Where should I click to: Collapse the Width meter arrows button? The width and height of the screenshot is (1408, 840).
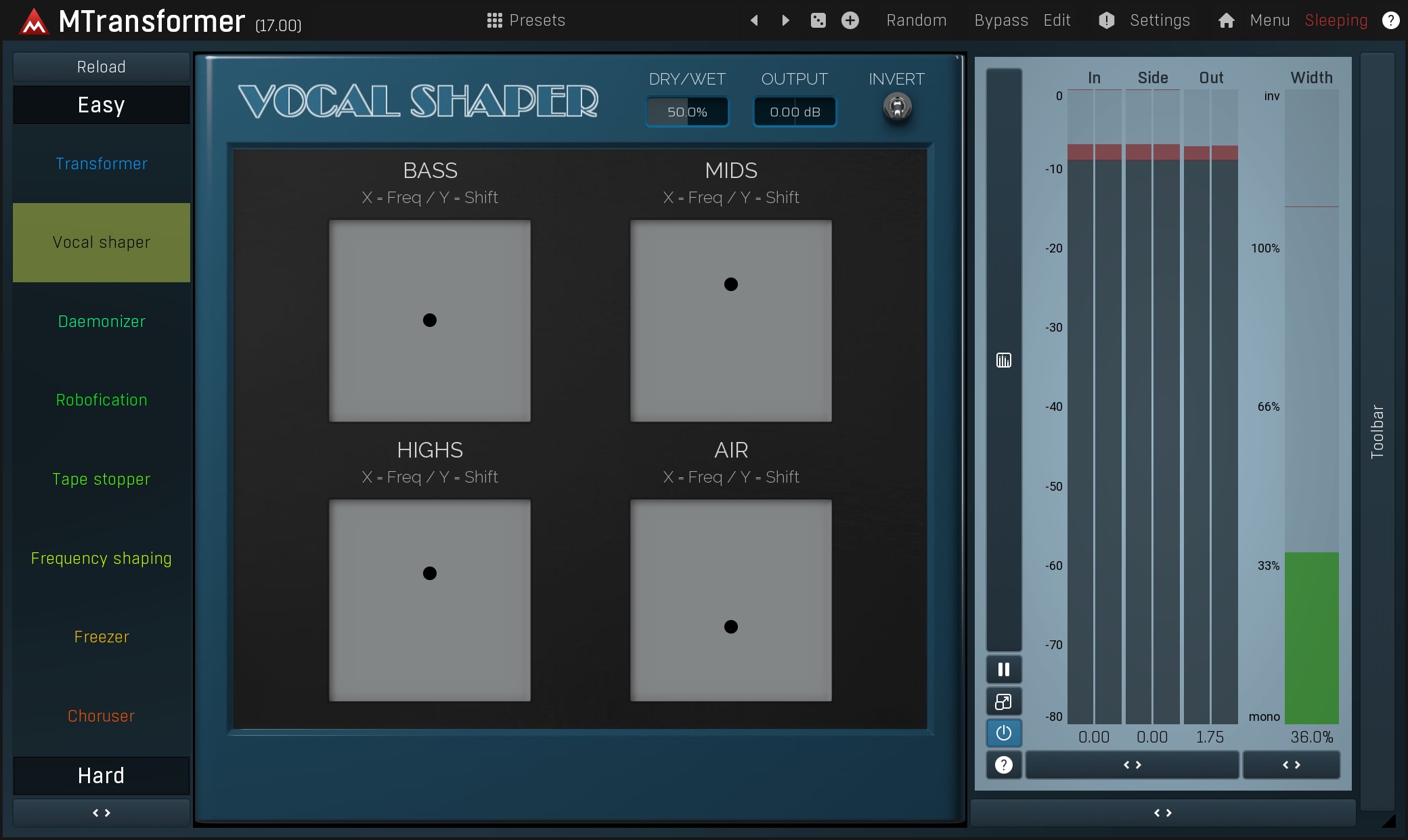point(1291,765)
